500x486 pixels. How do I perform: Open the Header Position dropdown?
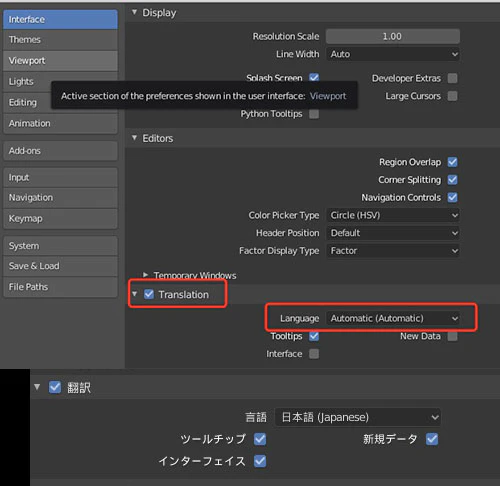click(393, 233)
